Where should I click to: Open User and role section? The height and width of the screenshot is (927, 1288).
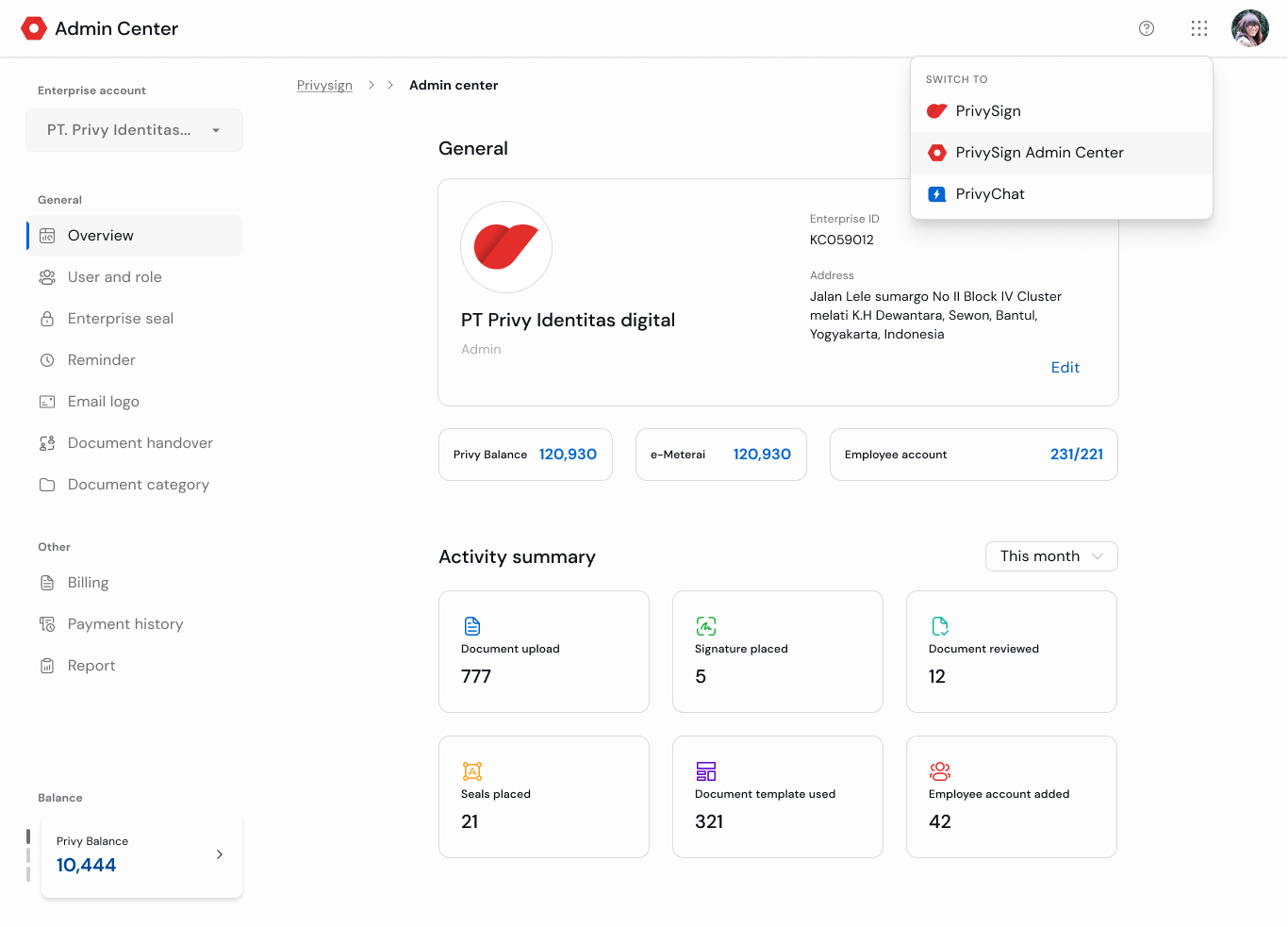tap(134, 277)
